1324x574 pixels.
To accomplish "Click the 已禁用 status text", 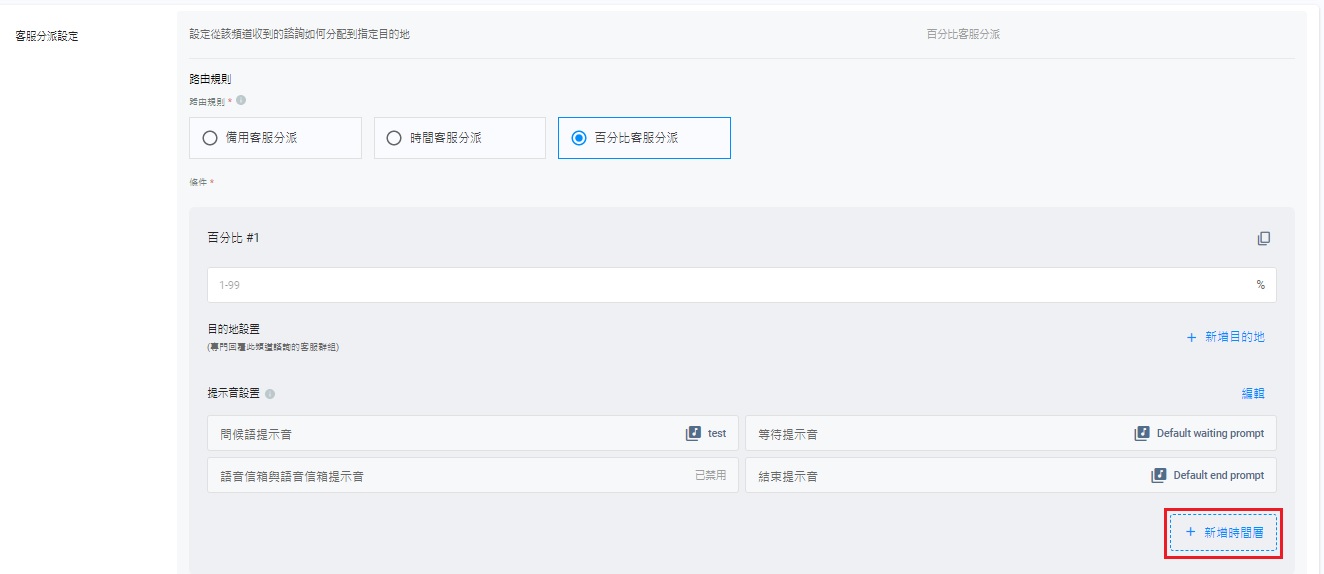I will (x=710, y=475).
